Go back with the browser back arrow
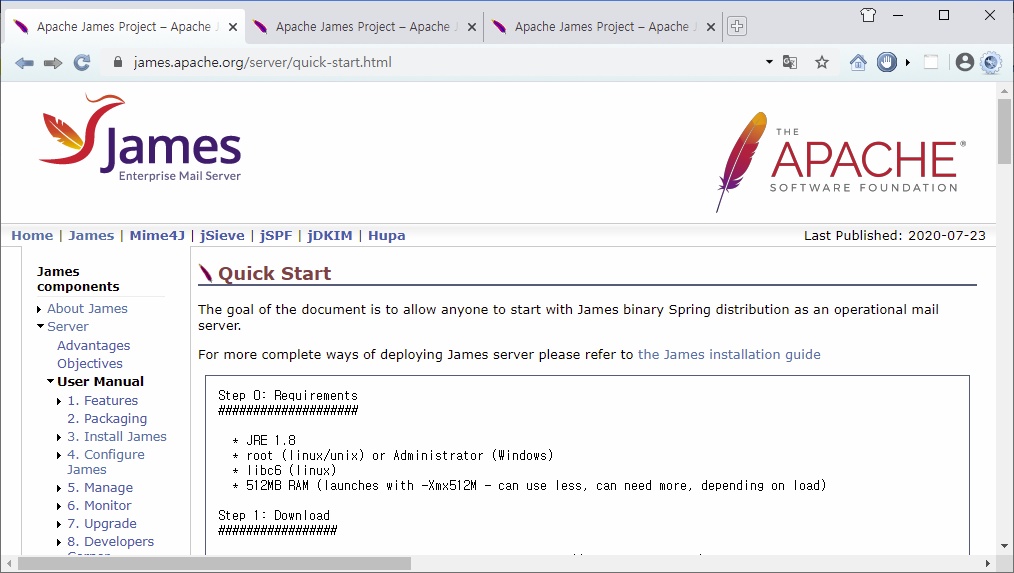 click(x=25, y=63)
